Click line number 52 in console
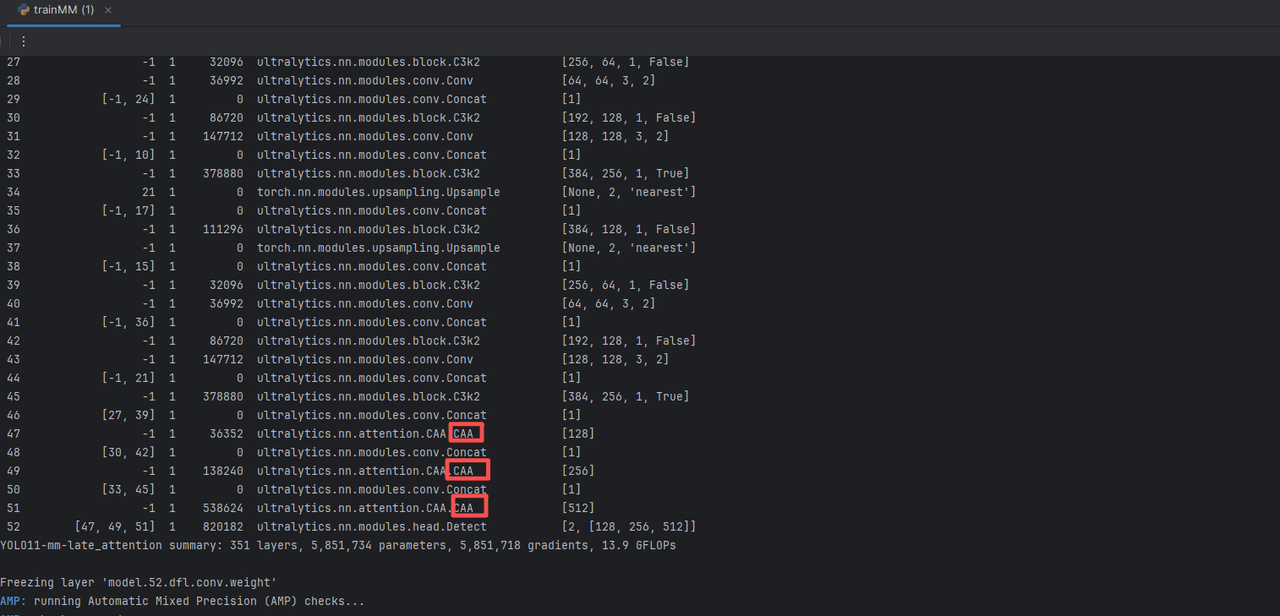The width and height of the screenshot is (1280, 616). [x=13, y=527]
